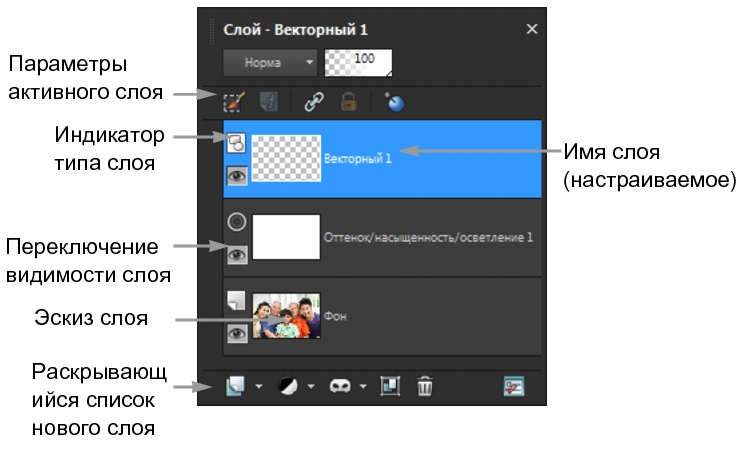Click the mask layer icon
Viewport: 740px width, 458px height.
[x=343, y=385]
